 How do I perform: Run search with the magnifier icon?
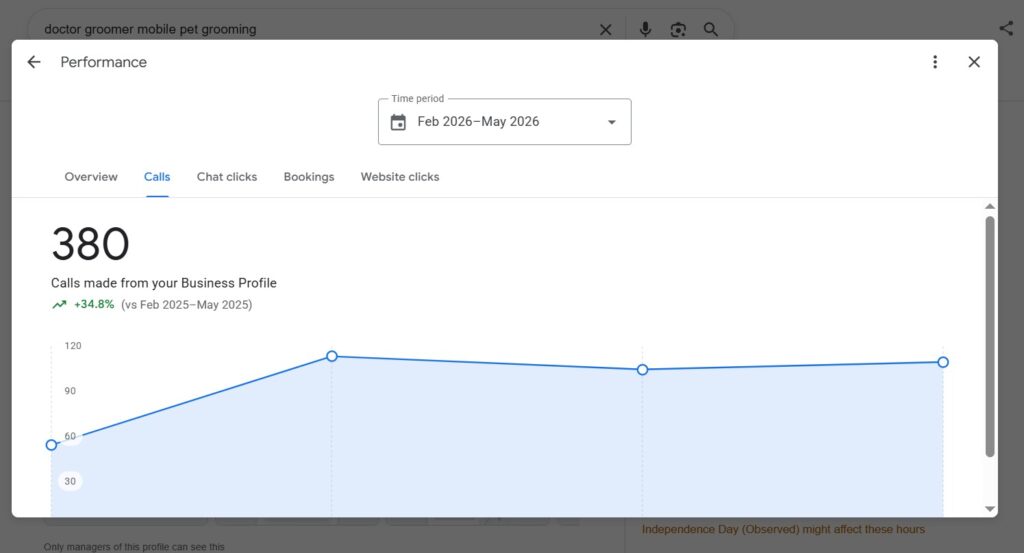(x=711, y=29)
